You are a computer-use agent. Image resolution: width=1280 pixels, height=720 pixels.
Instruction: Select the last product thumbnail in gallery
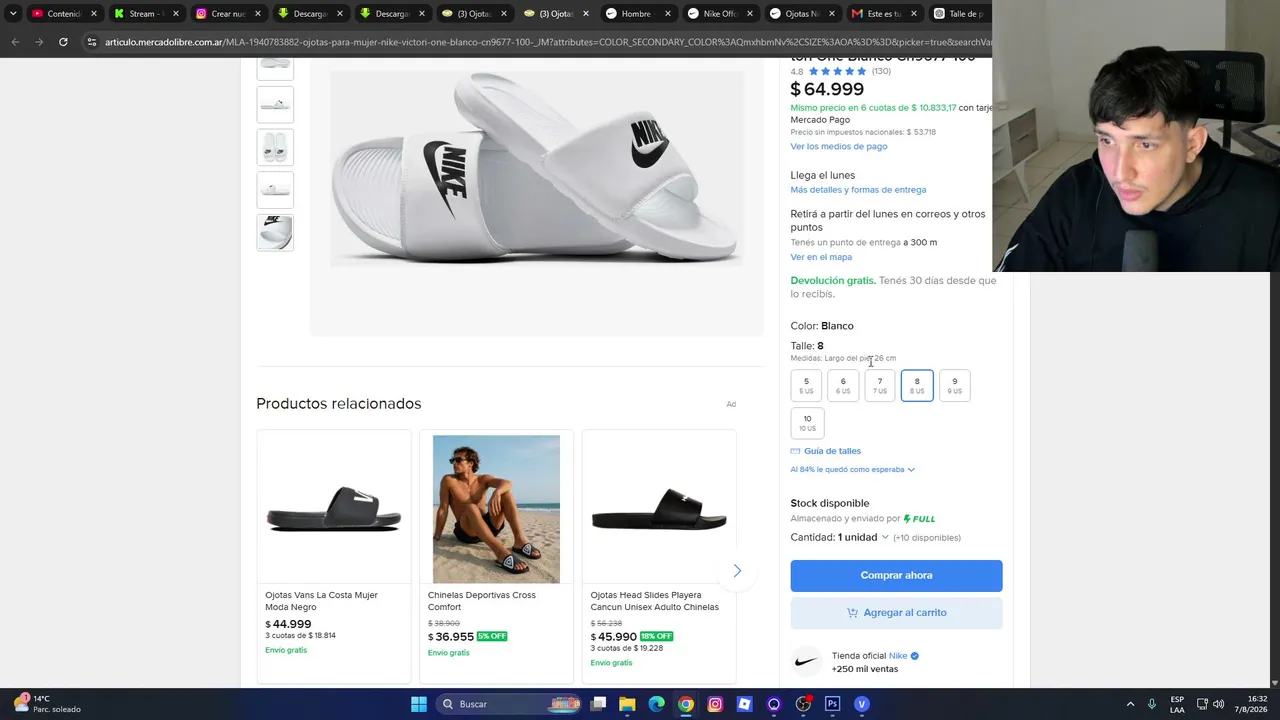[275, 232]
